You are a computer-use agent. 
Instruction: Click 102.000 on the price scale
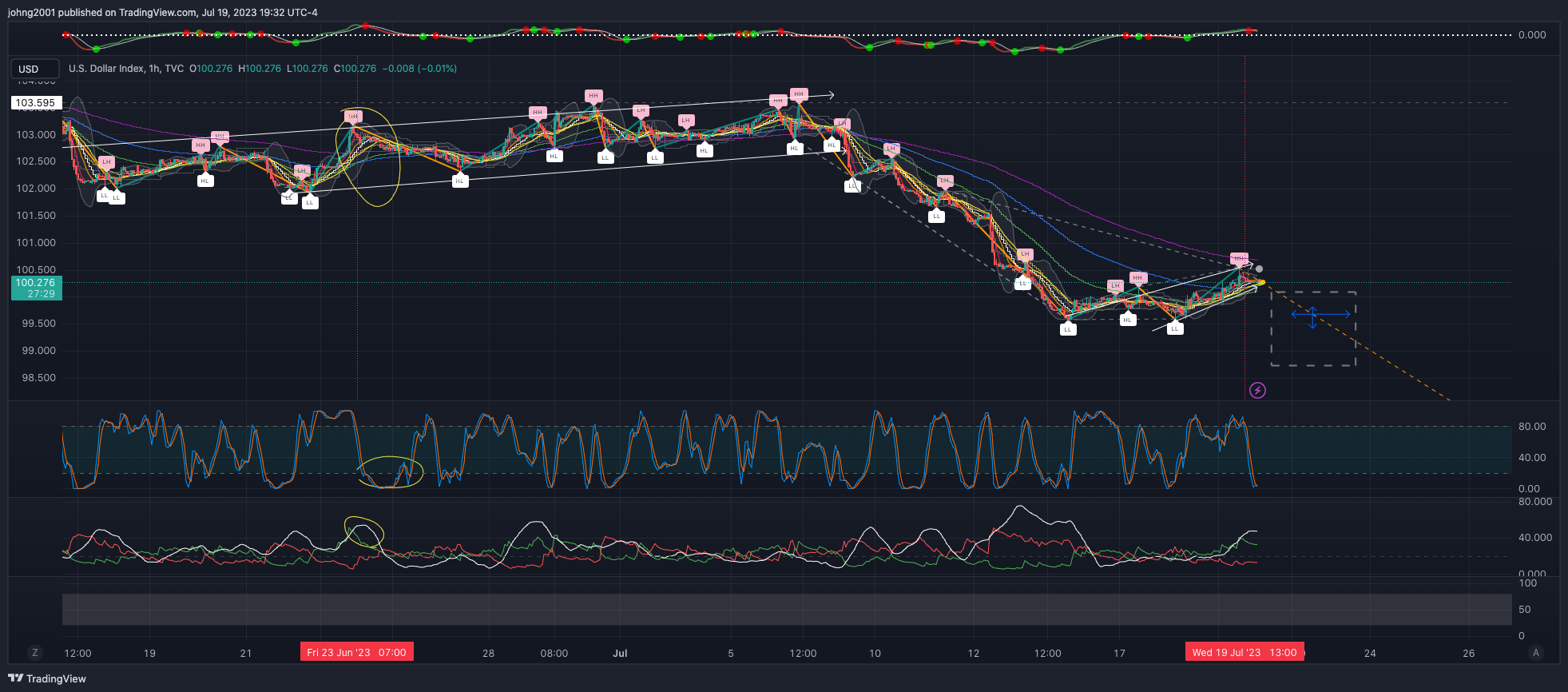tap(36, 189)
